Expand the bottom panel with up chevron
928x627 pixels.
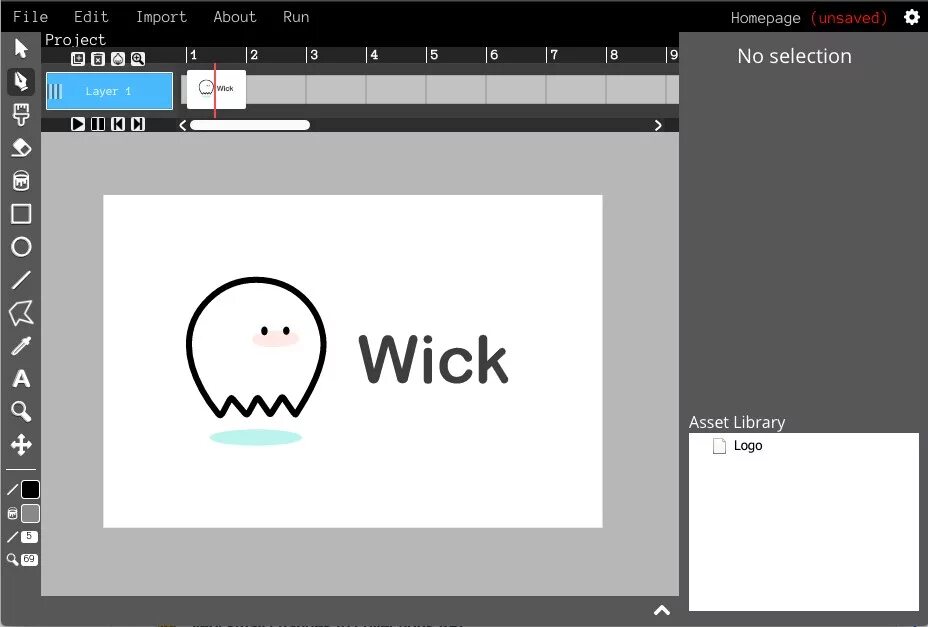[x=662, y=610]
